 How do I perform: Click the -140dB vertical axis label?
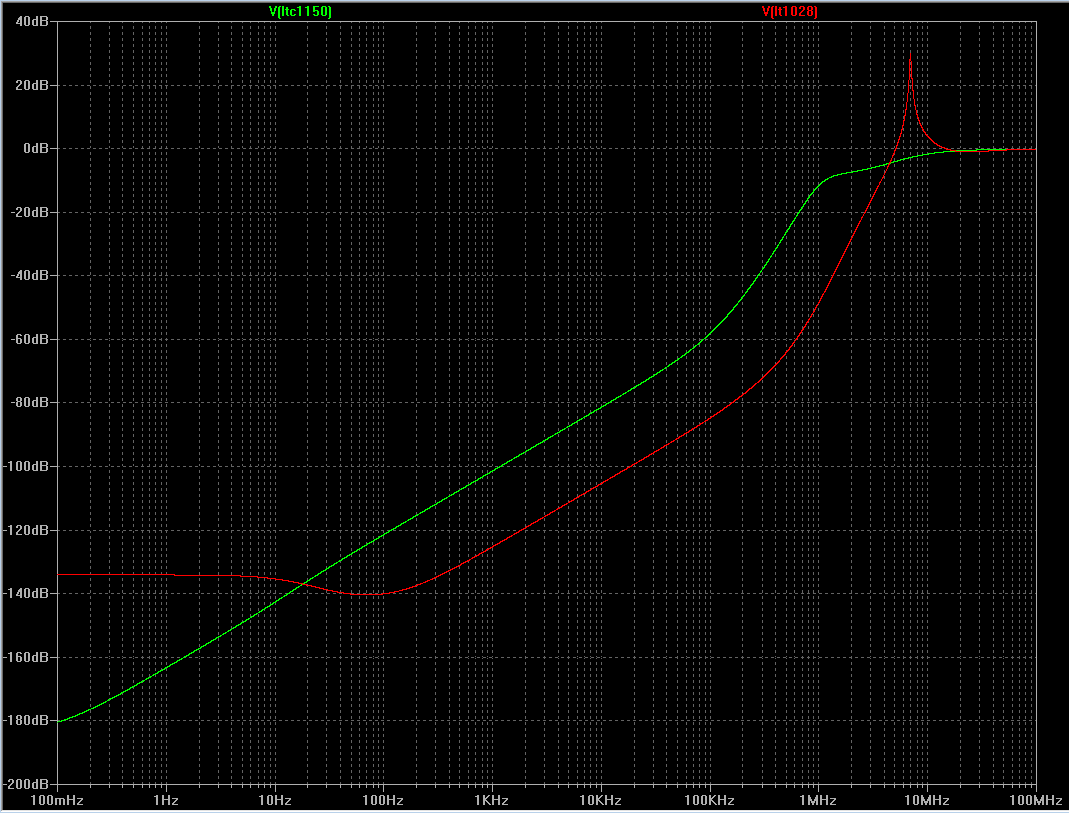[x=27, y=593]
